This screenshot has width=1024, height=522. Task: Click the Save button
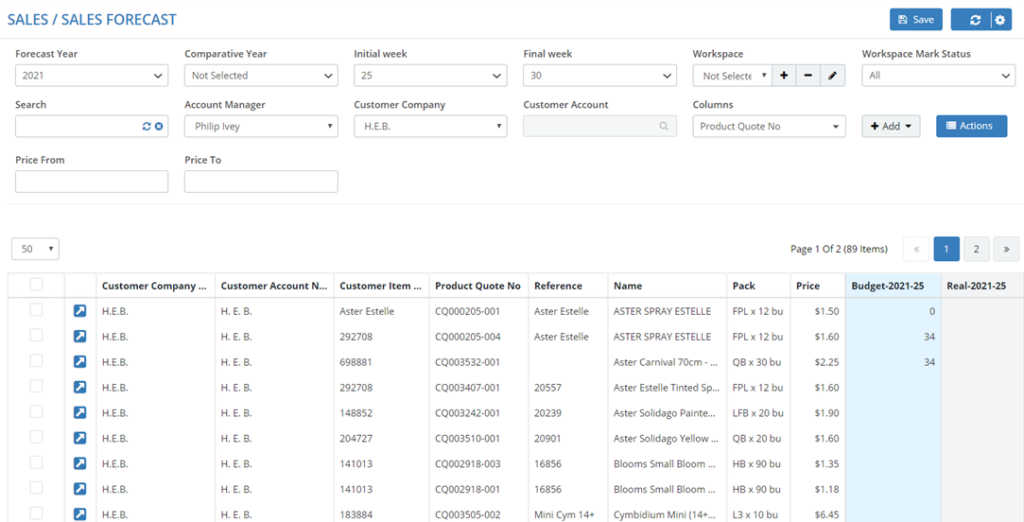[916, 20]
